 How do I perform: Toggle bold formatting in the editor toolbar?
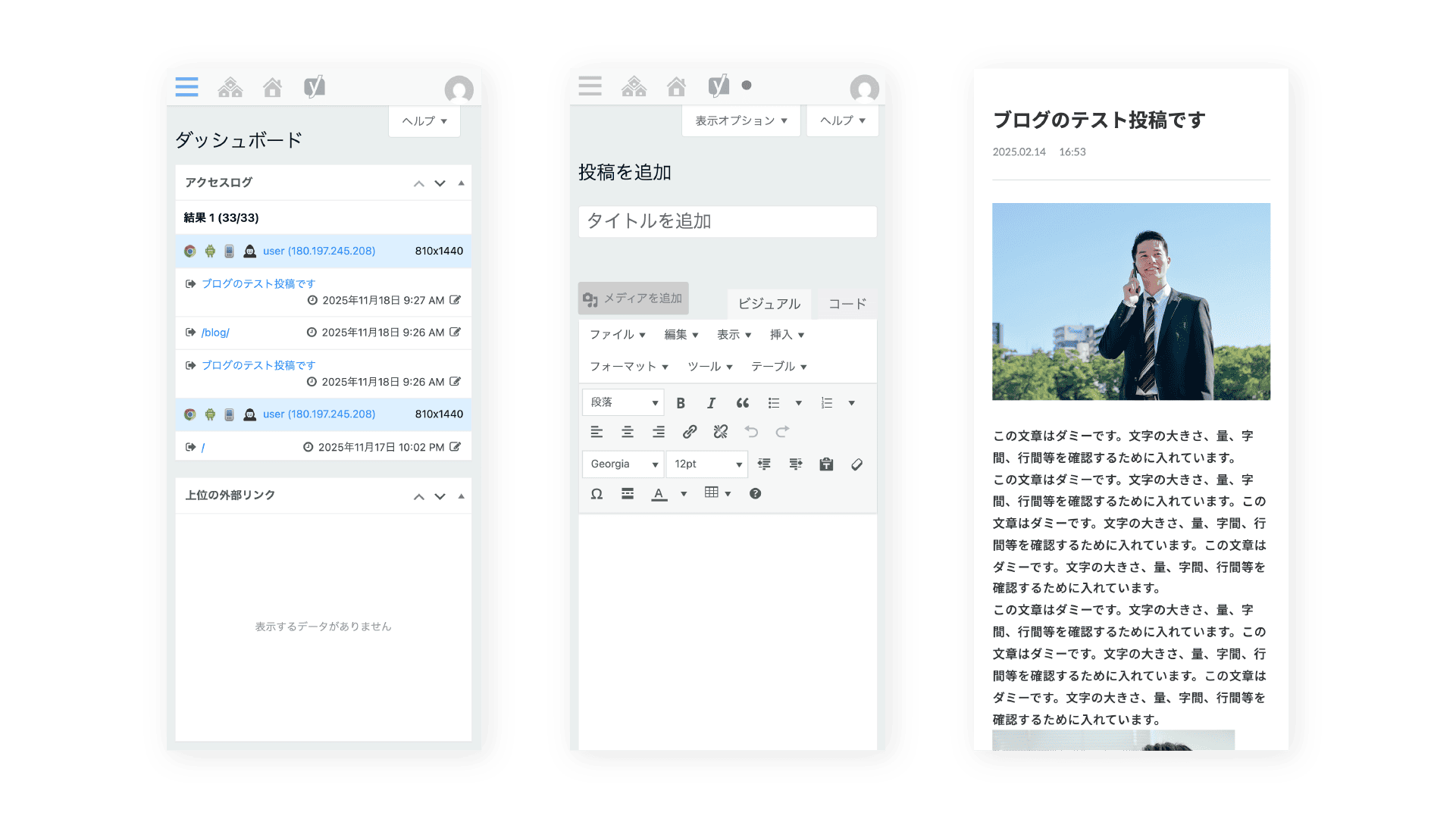pos(681,403)
